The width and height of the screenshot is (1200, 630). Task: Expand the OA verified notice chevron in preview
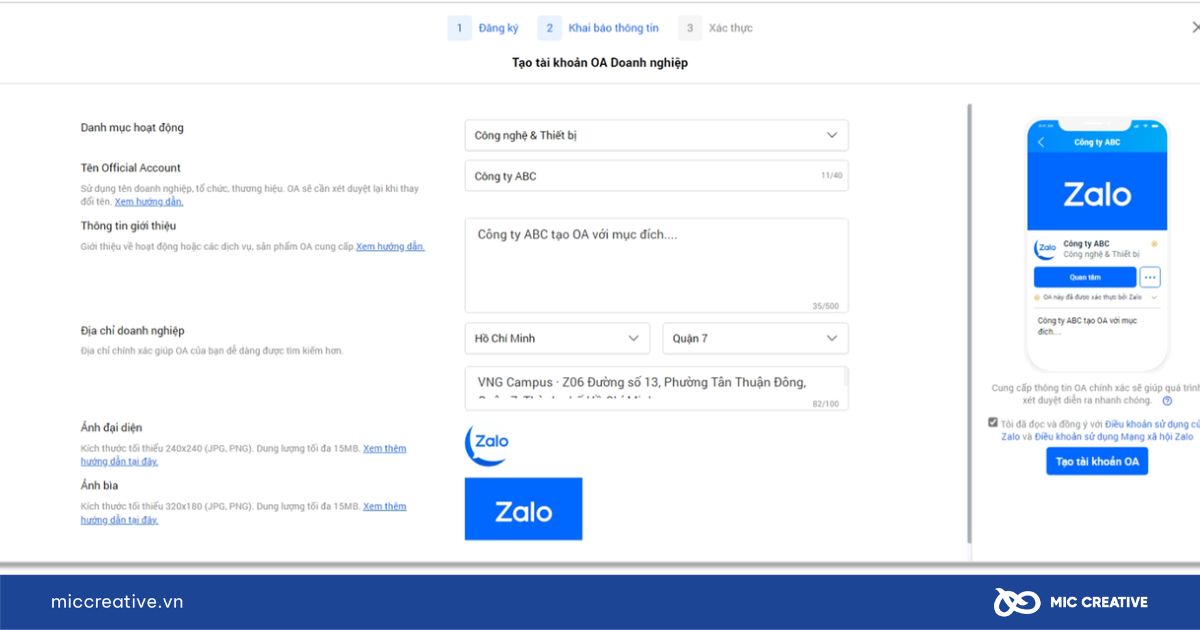(1155, 297)
